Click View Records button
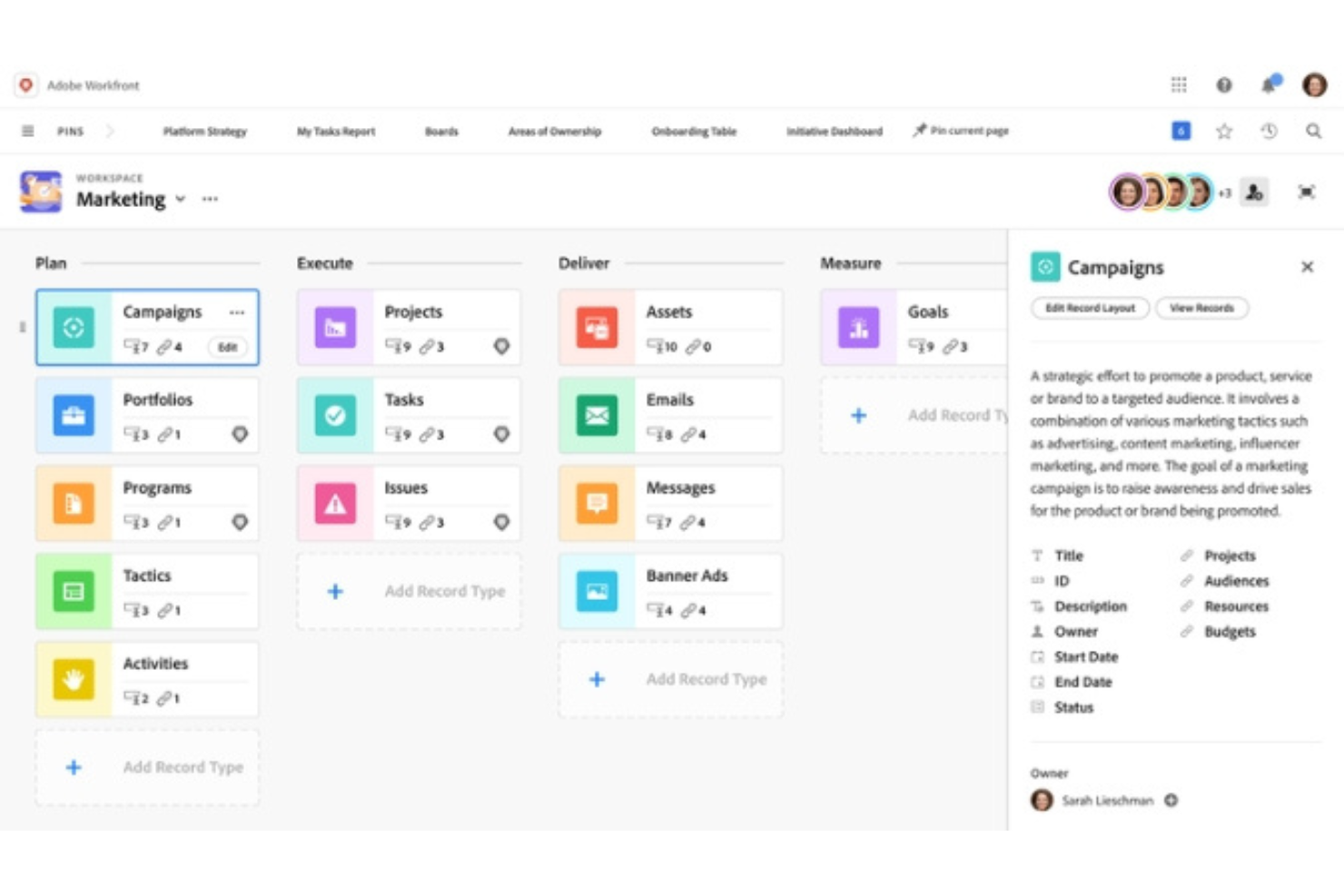The height and width of the screenshot is (896, 1344). (1201, 308)
